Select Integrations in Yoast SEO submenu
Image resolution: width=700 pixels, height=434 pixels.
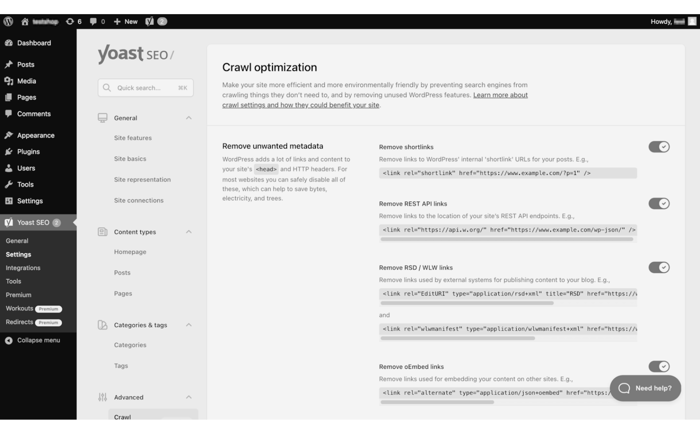[x=23, y=268]
